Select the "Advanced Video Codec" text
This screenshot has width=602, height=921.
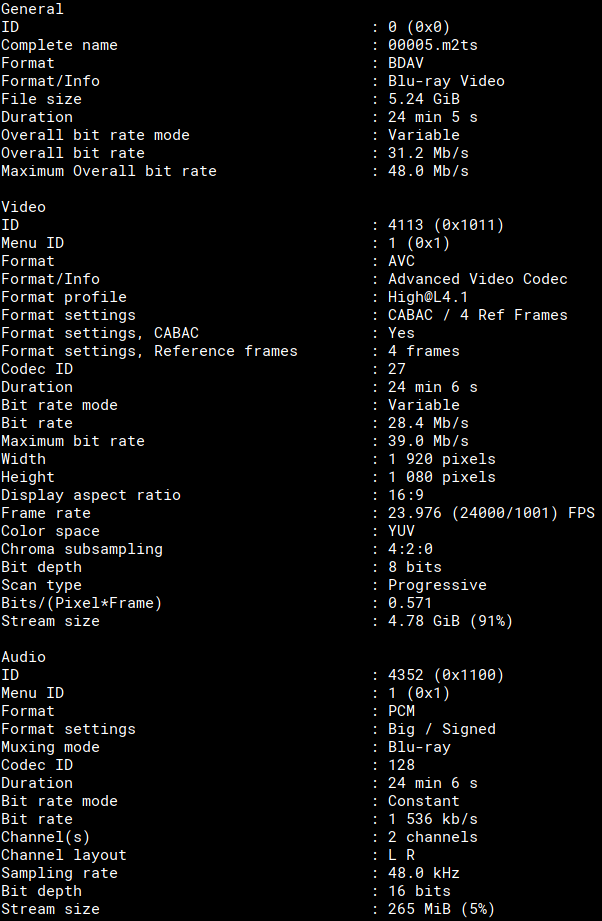click(477, 279)
